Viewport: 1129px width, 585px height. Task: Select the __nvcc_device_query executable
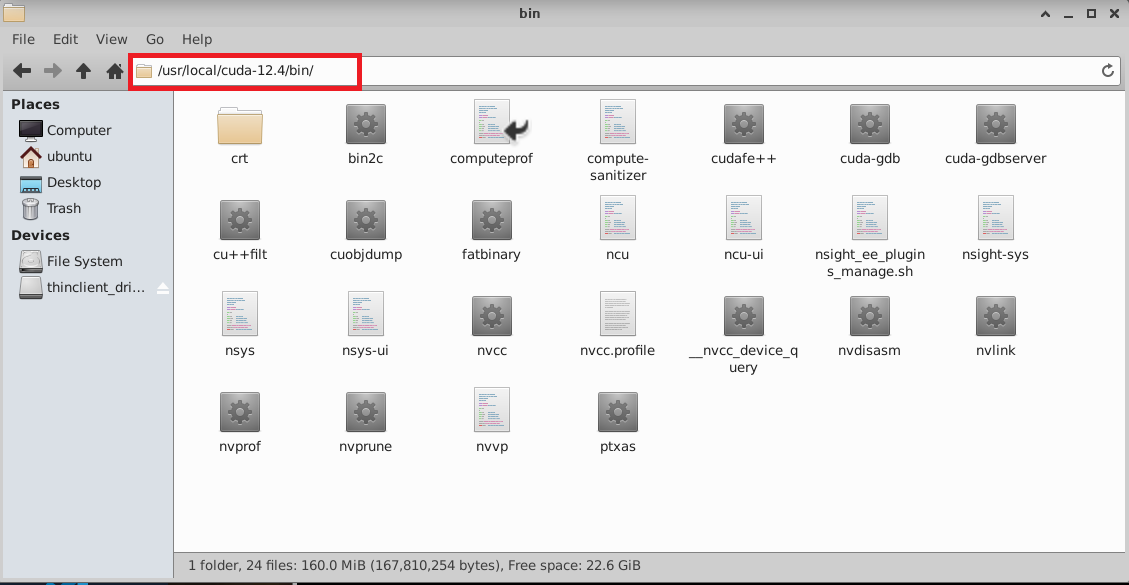pos(743,316)
